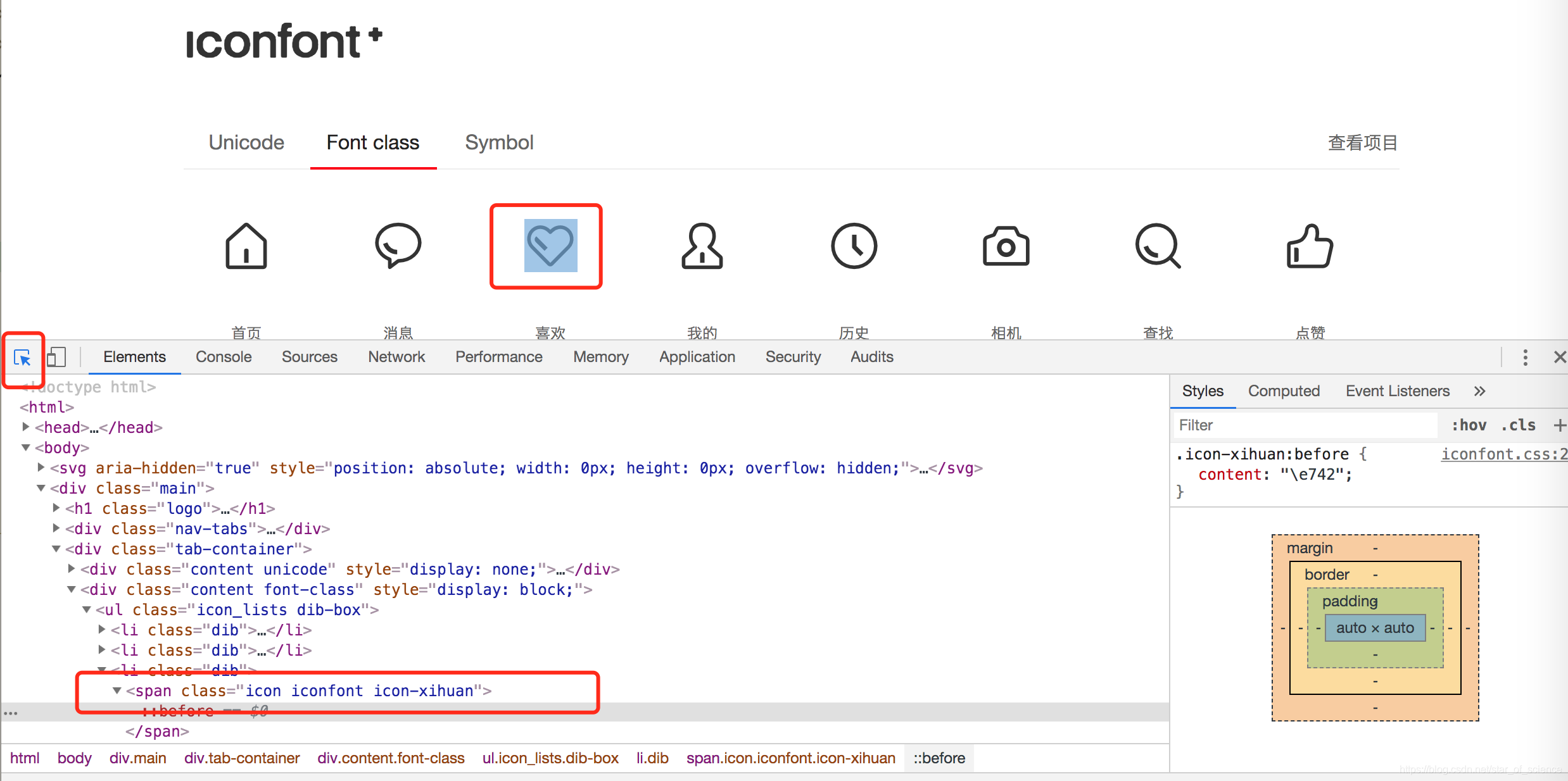
Task: Click the thumbs-up (点赞) icon
Action: tap(1310, 246)
